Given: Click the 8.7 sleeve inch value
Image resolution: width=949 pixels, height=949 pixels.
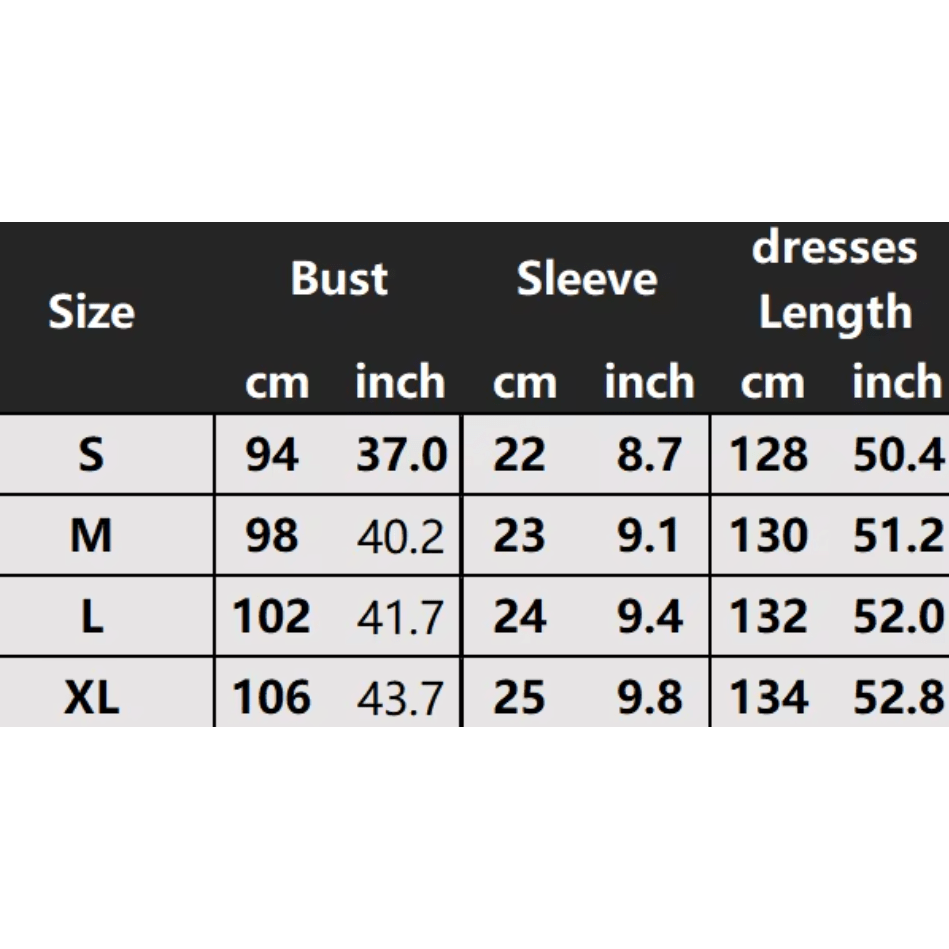Looking at the screenshot, I should (649, 456).
